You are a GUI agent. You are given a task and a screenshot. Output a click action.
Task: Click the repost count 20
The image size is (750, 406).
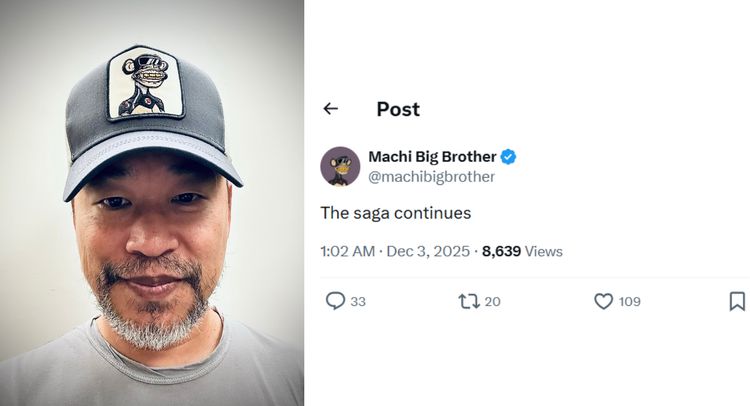point(492,302)
